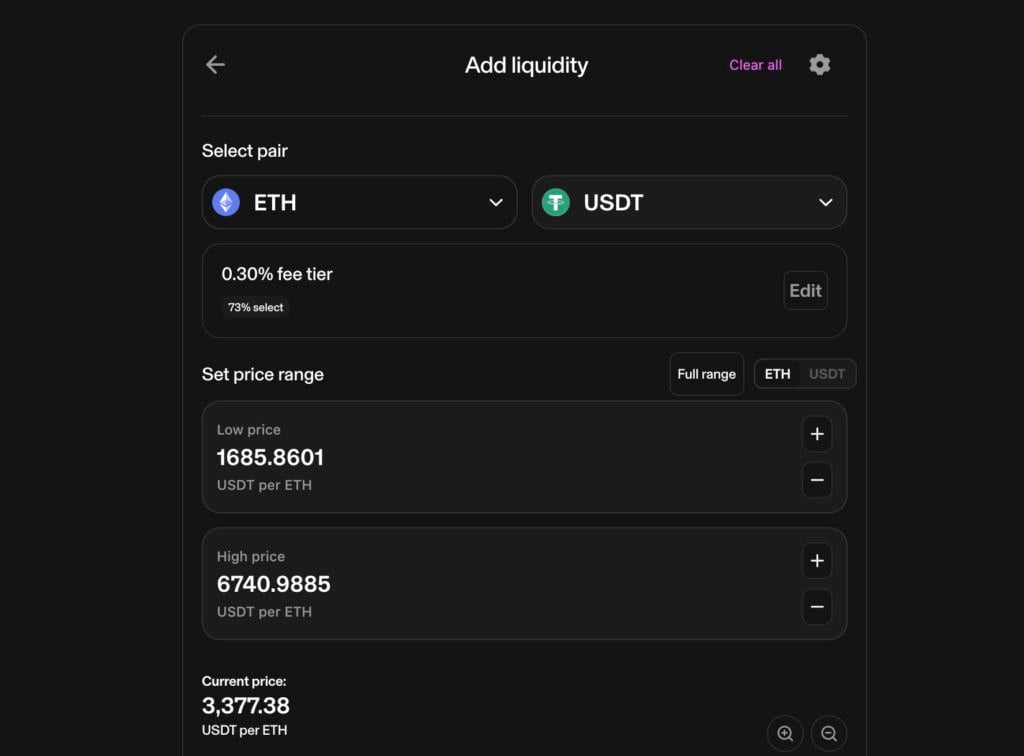Zoom in on the price chart
Screen dimensions: 1024x756
[785, 733]
